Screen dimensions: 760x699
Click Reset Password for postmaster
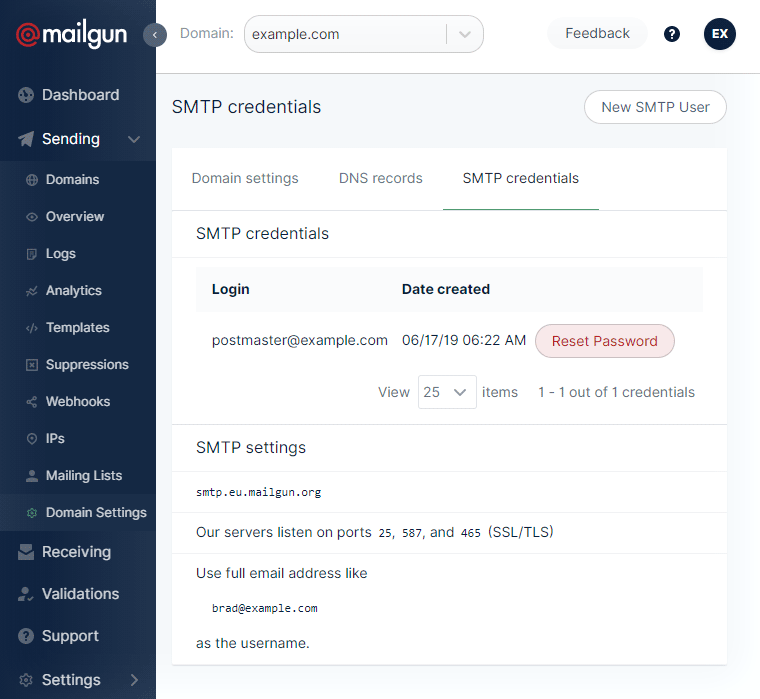click(604, 341)
